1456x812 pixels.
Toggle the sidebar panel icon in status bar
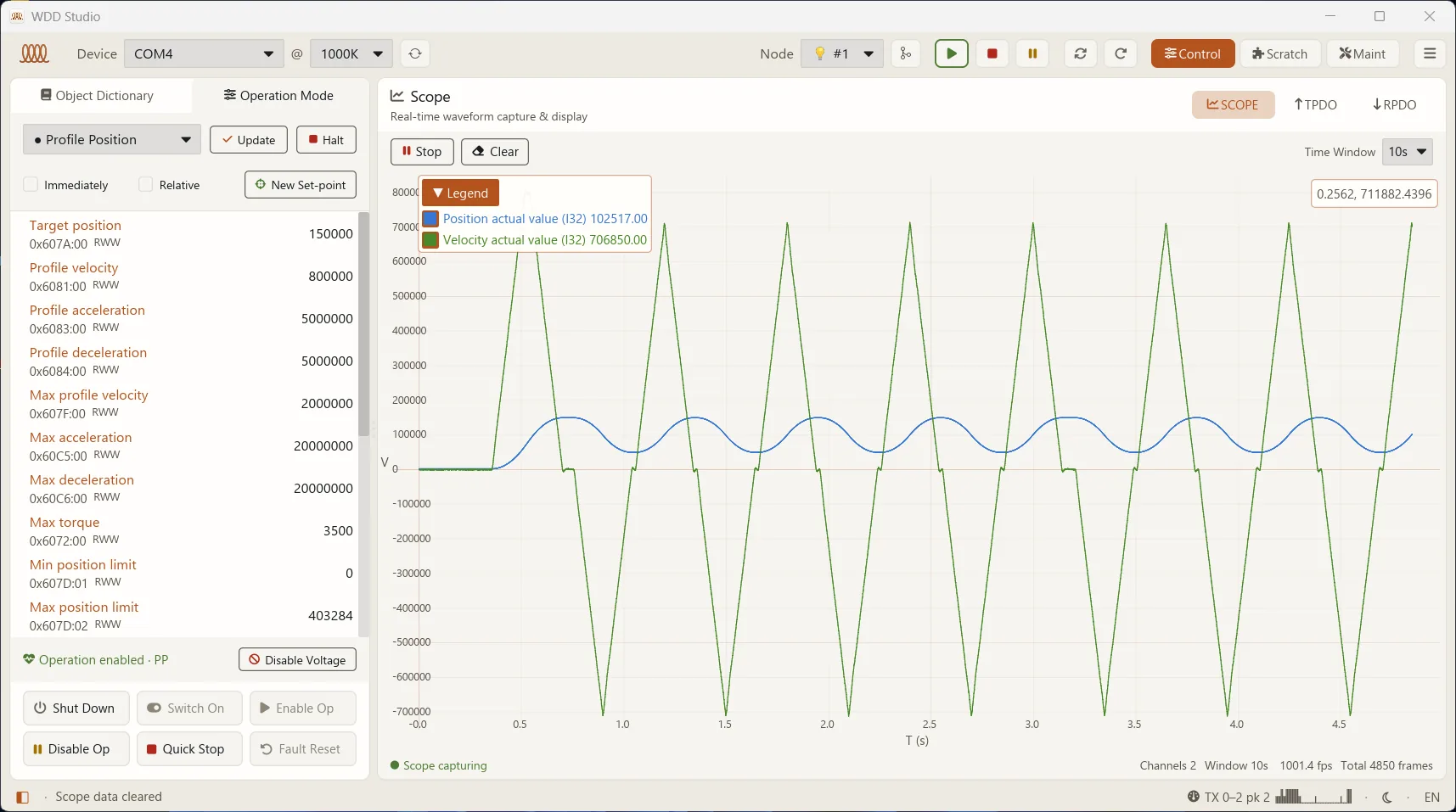(x=23, y=797)
